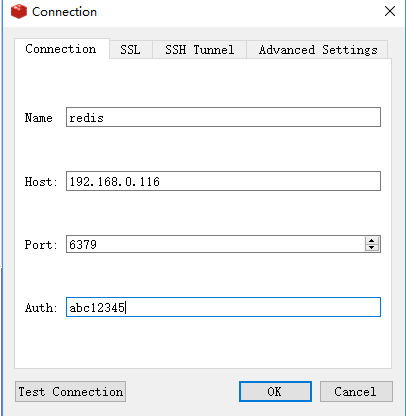This screenshot has height=416, width=406.
Task: Click the red Redis cube icon in title bar
Action: pos(19,12)
